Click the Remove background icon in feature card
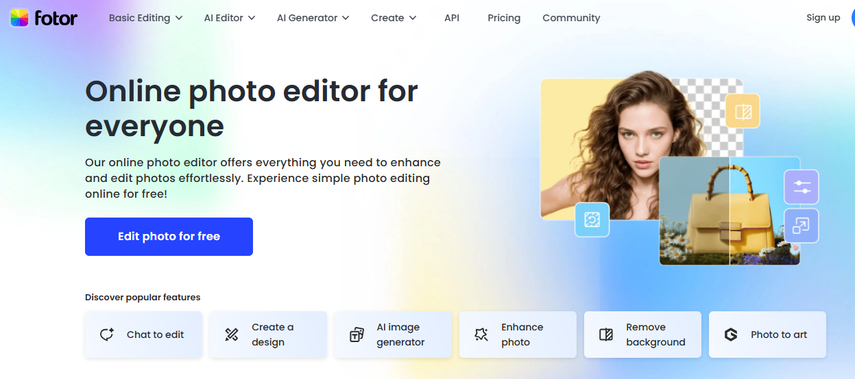This screenshot has width=855, height=379. (x=606, y=334)
